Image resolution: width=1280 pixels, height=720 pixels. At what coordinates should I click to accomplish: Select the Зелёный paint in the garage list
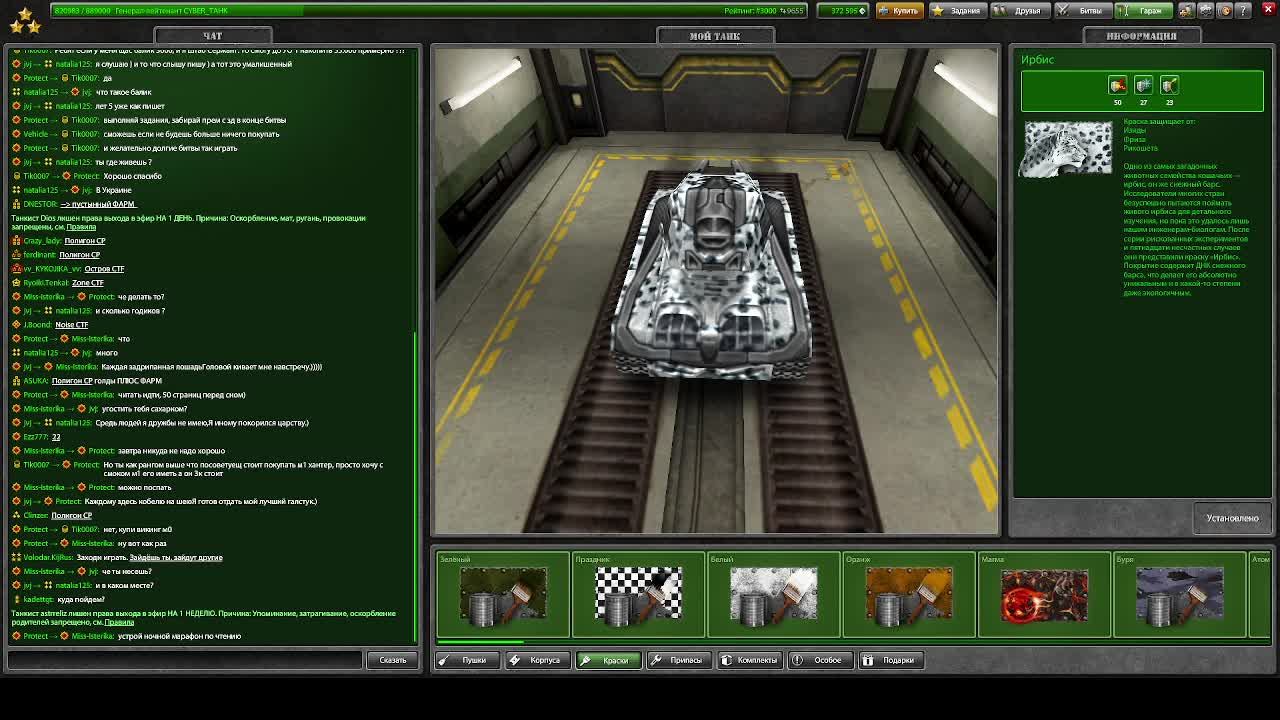503,595
